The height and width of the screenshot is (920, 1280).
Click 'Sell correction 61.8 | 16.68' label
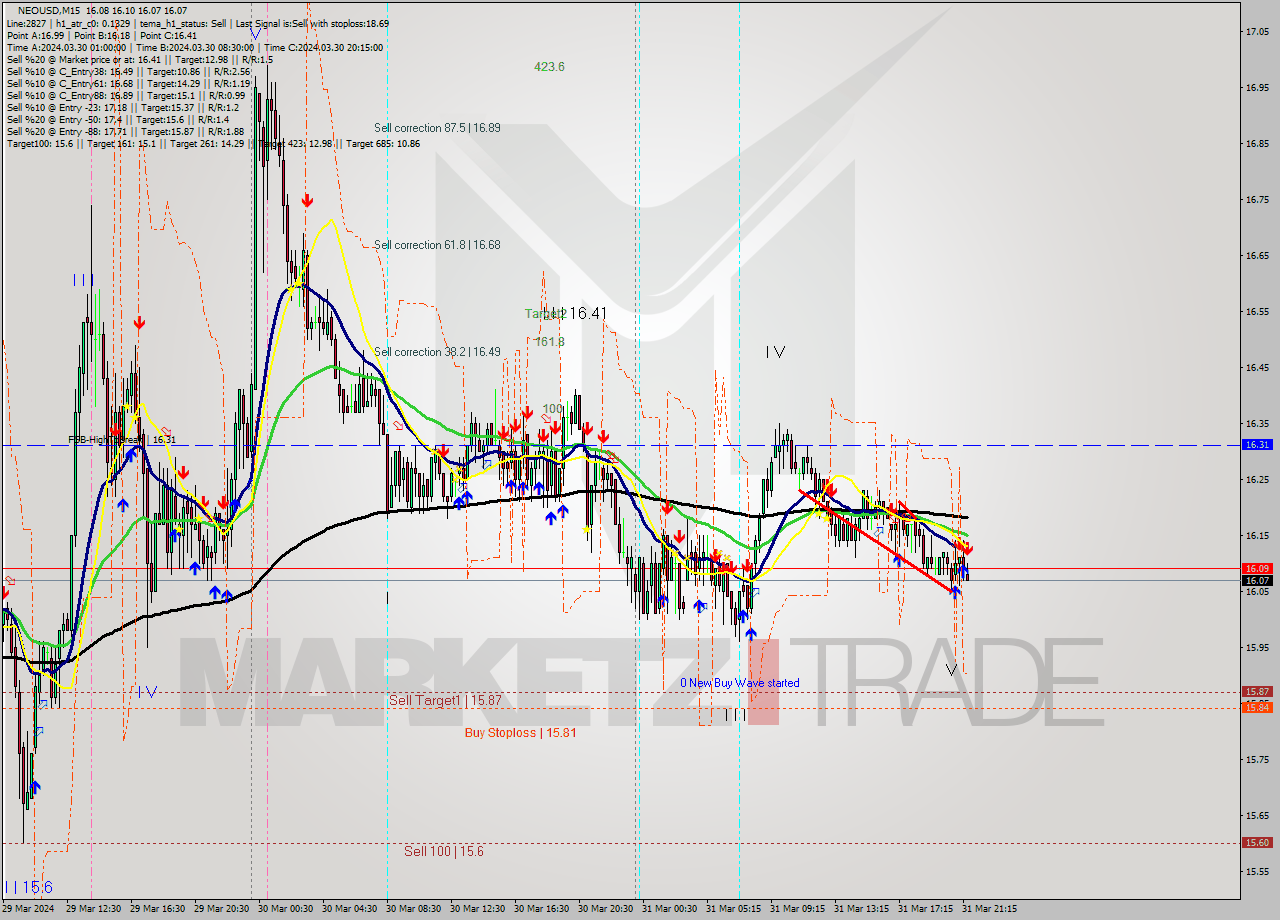(437, 245)
